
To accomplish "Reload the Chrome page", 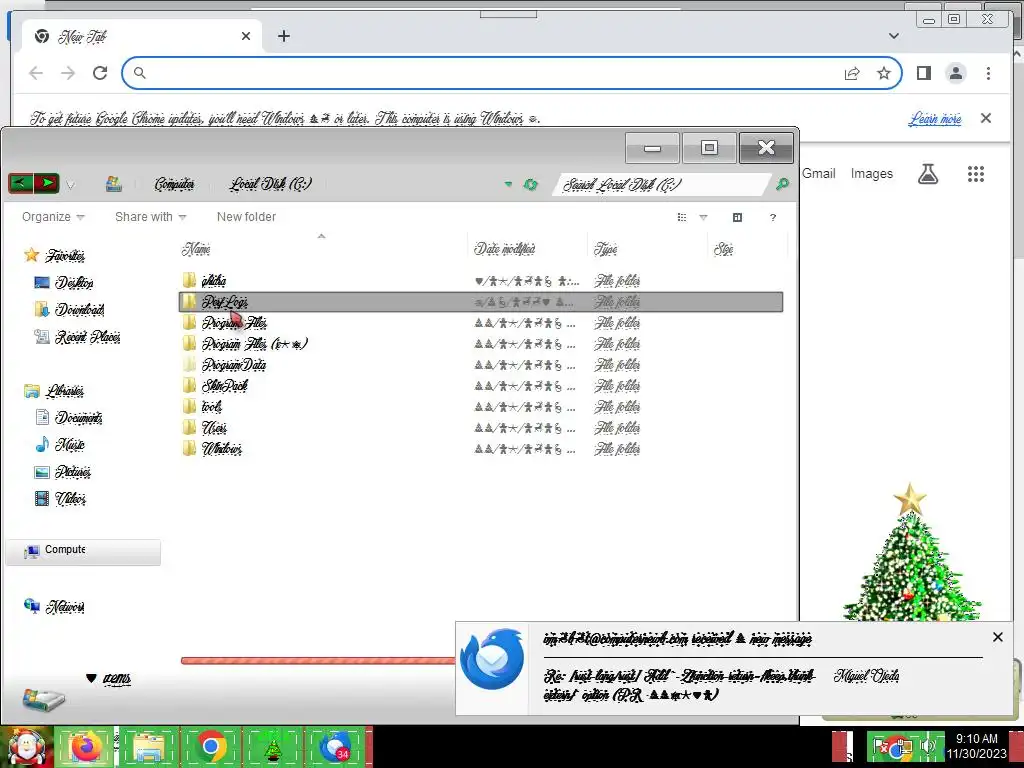I will [100, 73].
